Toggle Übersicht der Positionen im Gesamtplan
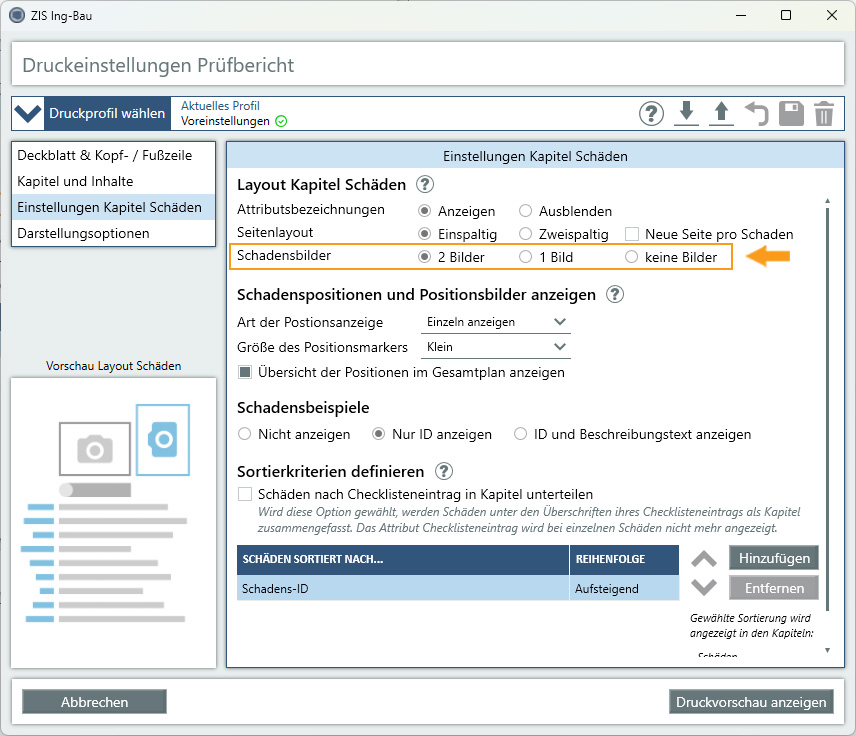 (x=245, y=372)
